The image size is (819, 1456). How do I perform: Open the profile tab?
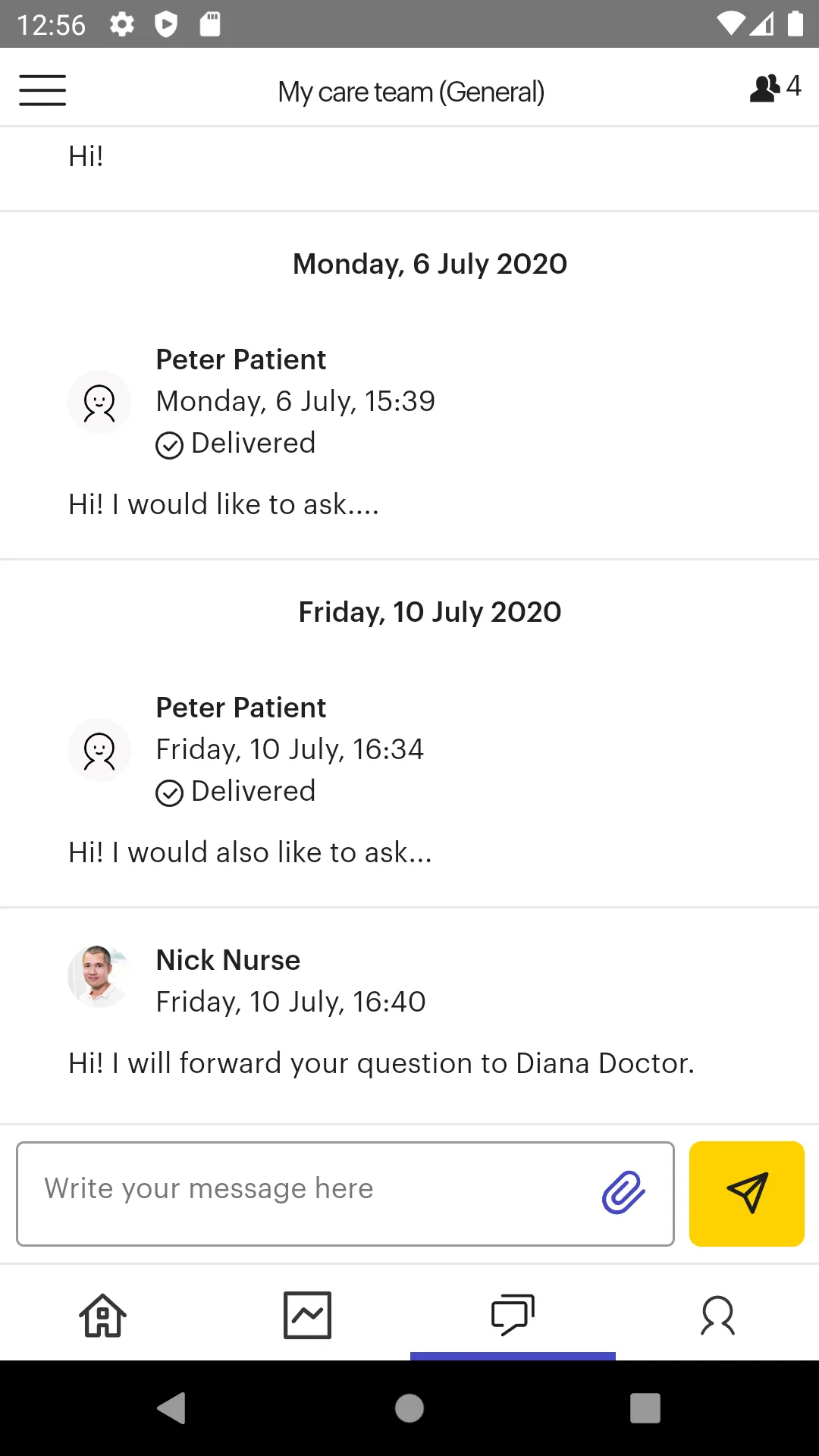(x=717, y=1315)
